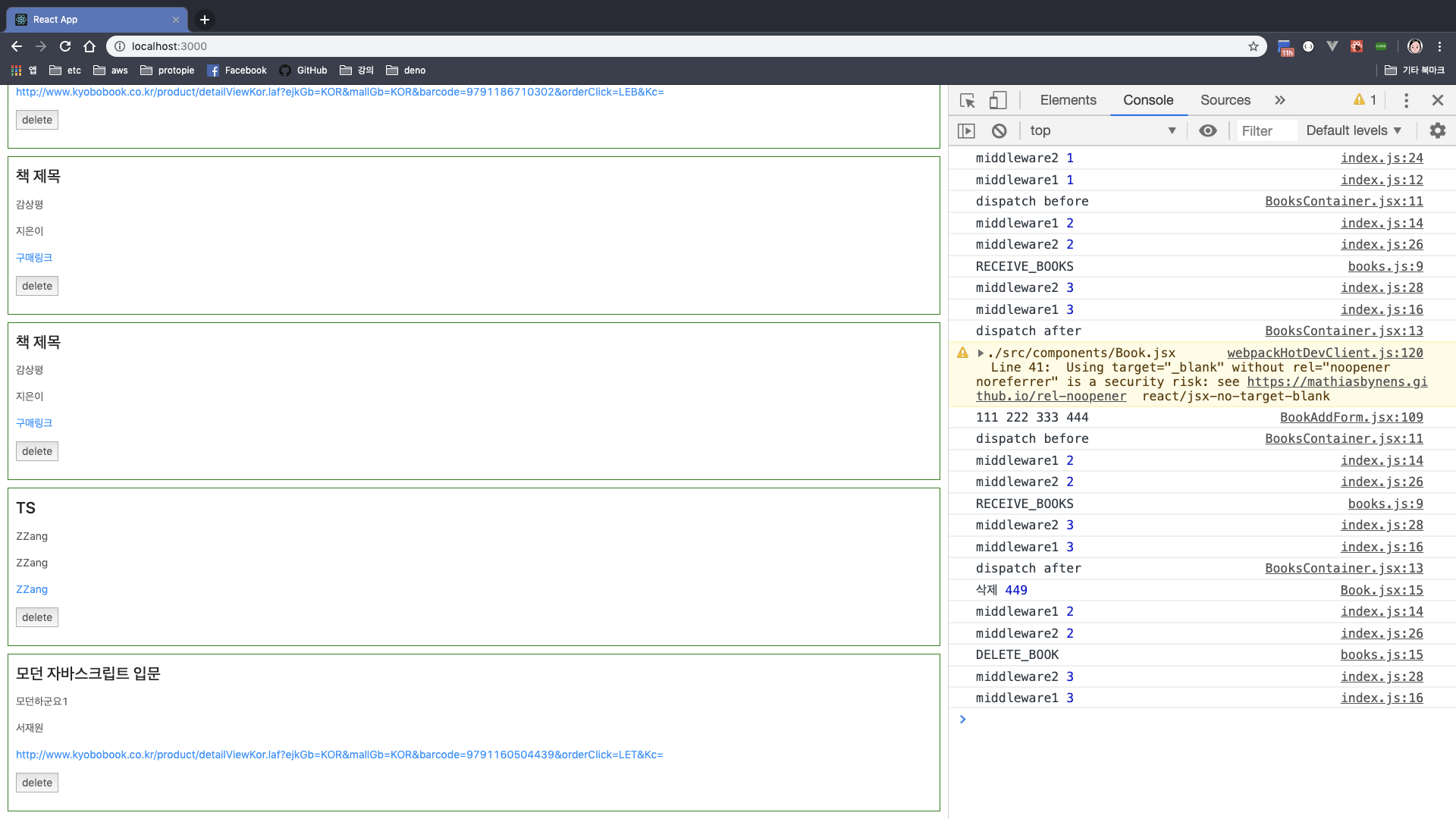Expand the Book.jsx warning message
This screenshot has height=819, width=1456.
coord(981,353)
